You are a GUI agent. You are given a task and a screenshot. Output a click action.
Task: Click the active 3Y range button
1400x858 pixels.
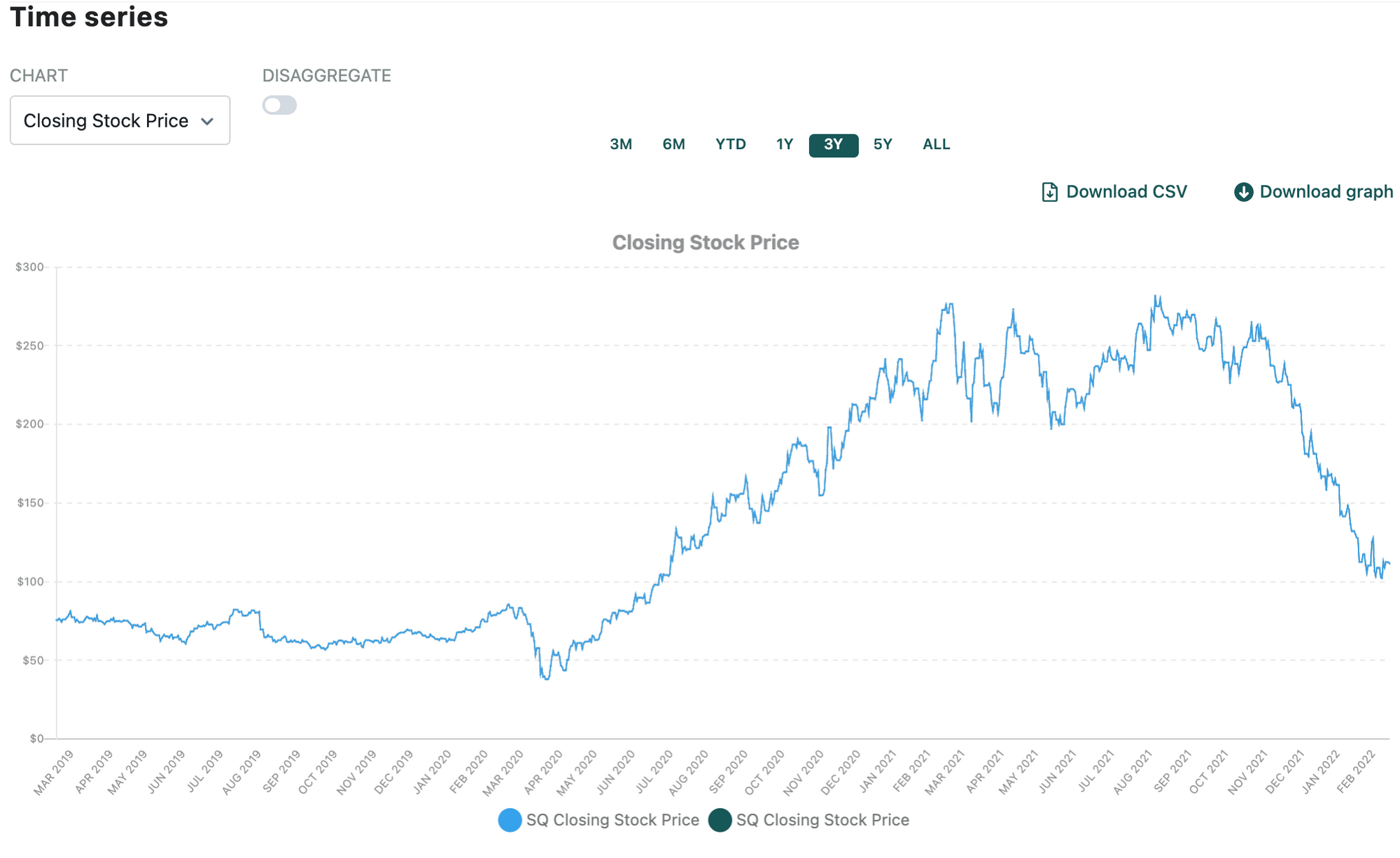(x=833, y=144)
